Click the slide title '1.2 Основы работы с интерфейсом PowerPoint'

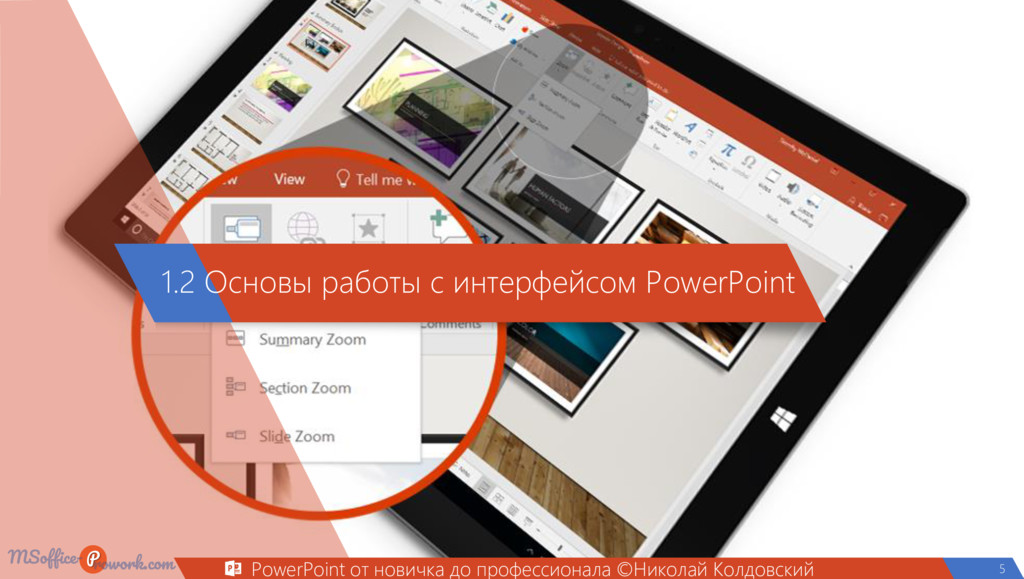click(478, 283)
